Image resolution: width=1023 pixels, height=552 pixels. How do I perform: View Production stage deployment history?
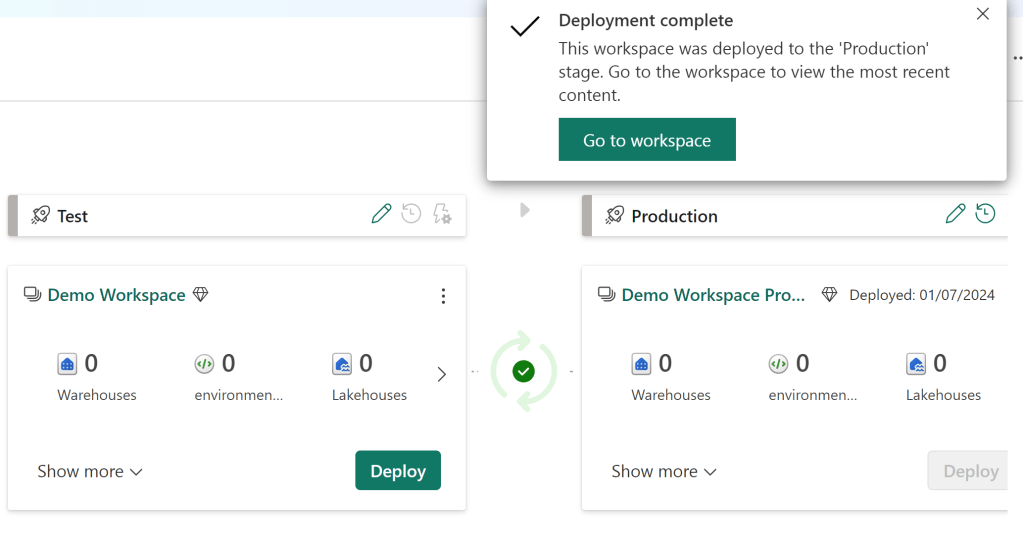(x=985, y=214)
